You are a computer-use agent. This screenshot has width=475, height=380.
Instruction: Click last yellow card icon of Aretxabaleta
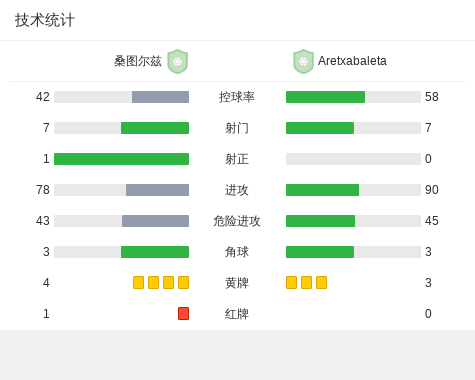click(321, 282)
